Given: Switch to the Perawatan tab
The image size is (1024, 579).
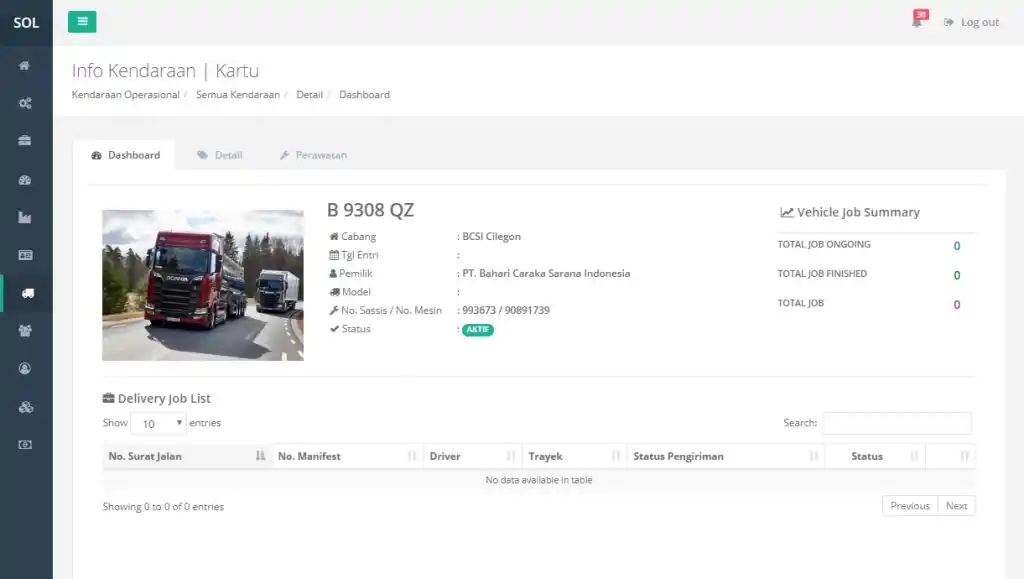Looking at the screenshot, I should pyautogui.click(x=313, y=155).
